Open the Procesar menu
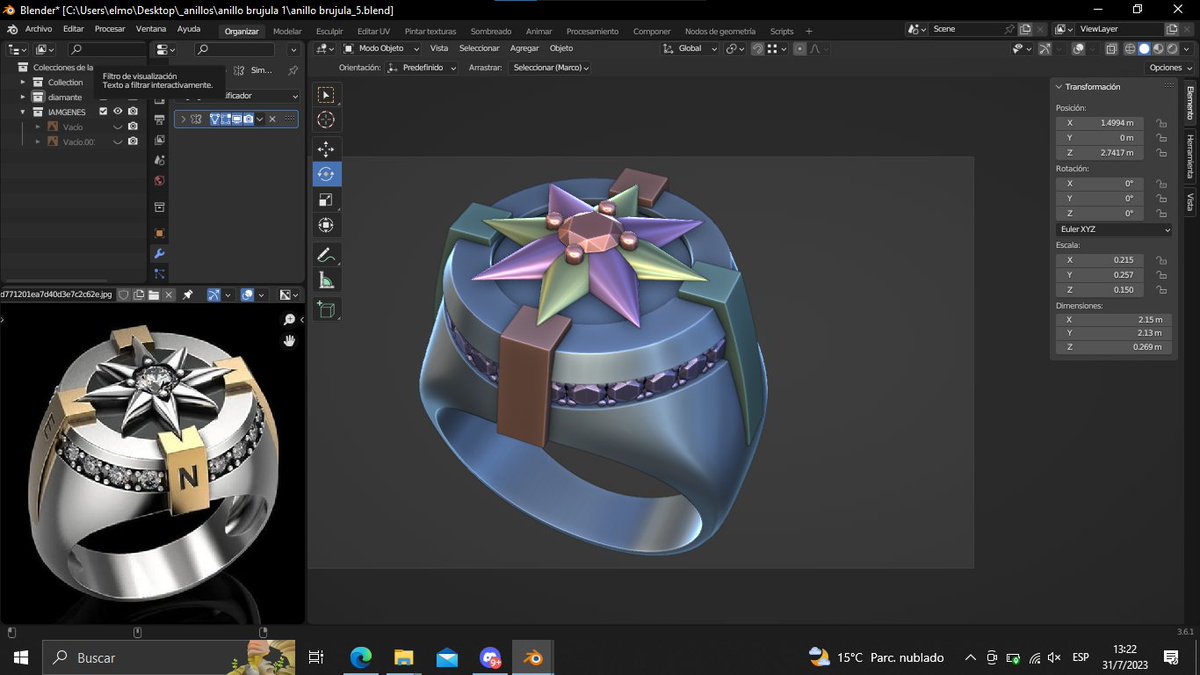Viewport: 1200px width, 675px height. coord(110,30)
